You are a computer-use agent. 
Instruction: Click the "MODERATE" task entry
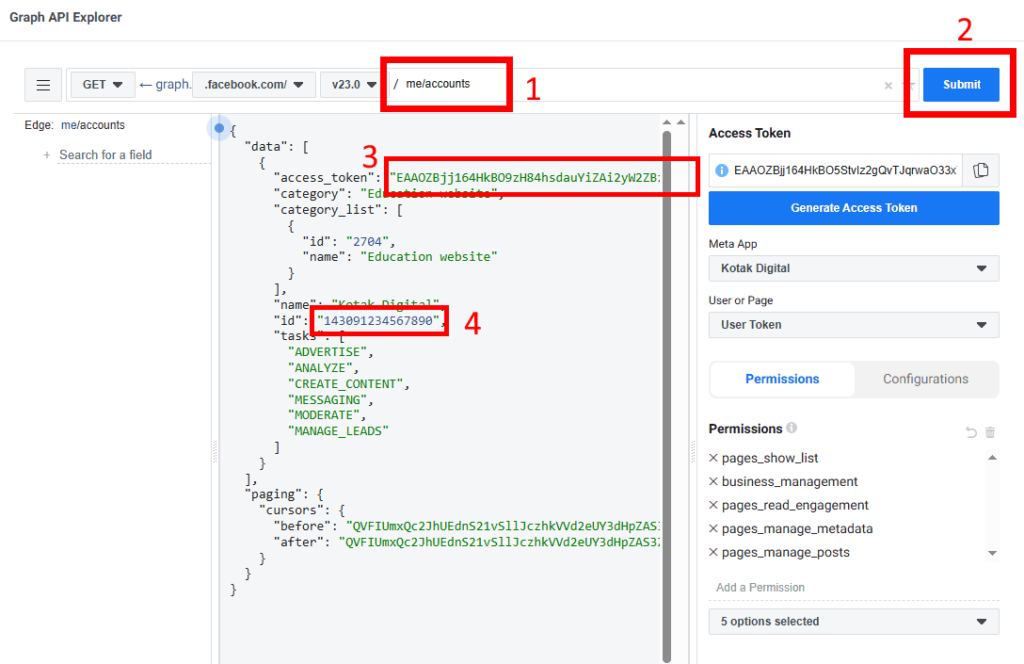tap(324, 415)
